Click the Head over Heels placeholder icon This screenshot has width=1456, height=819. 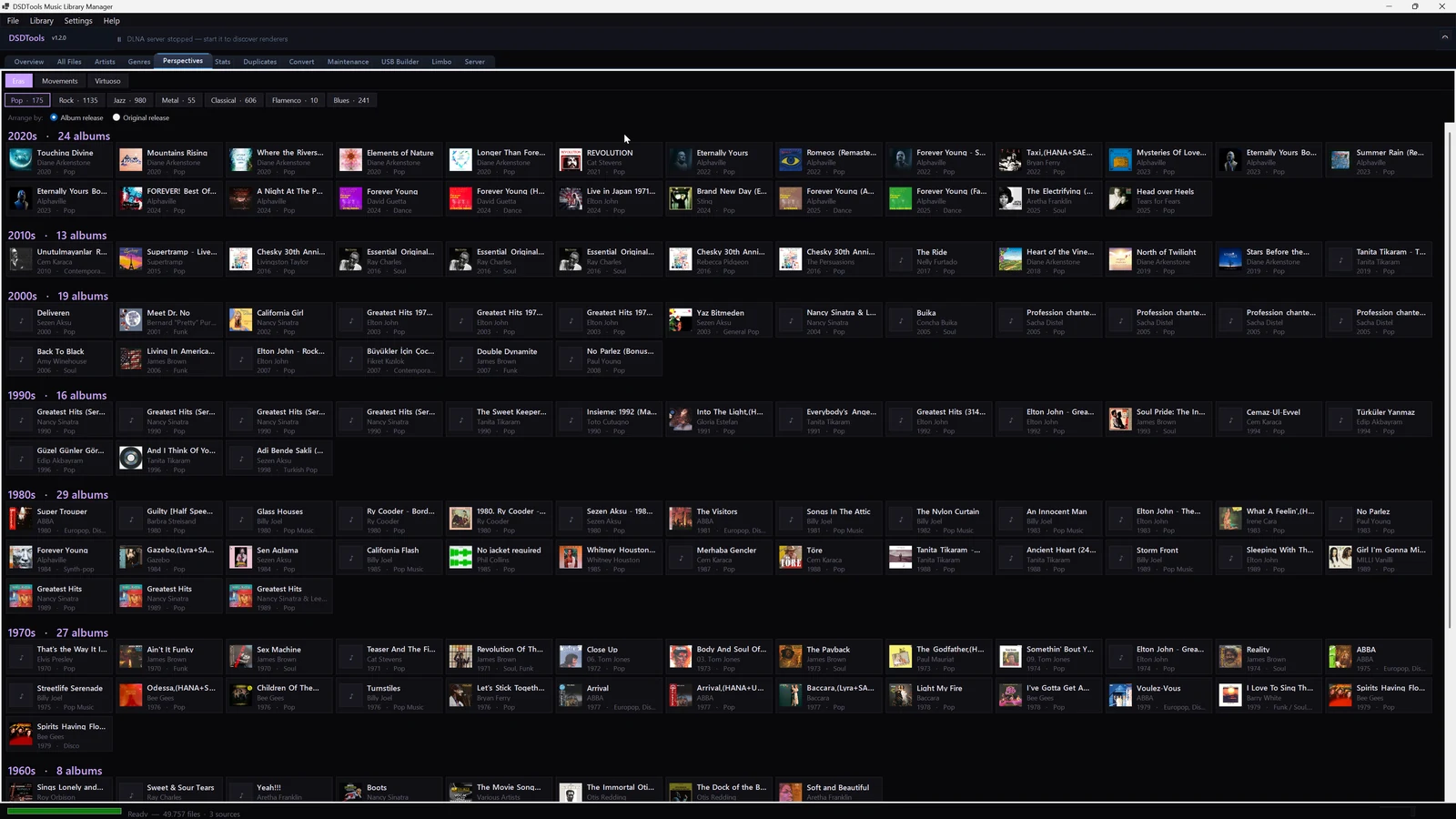(1120, 198)
